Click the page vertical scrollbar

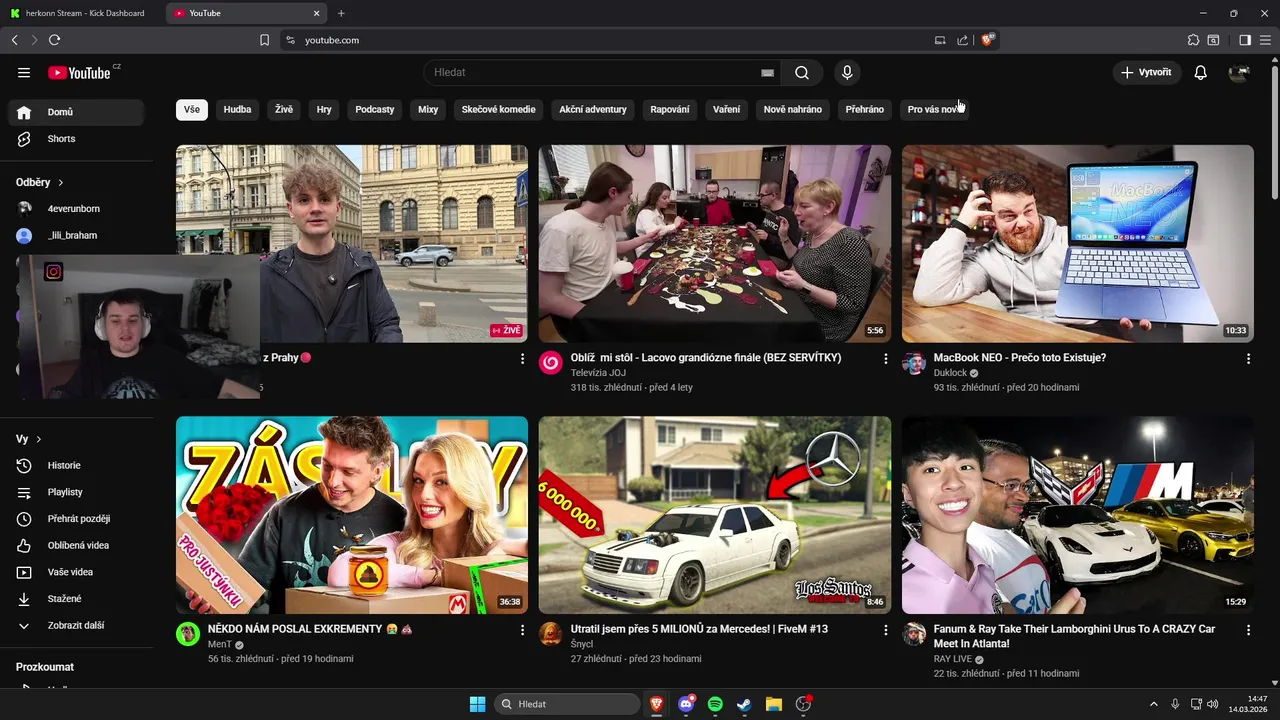point(1274,130)
